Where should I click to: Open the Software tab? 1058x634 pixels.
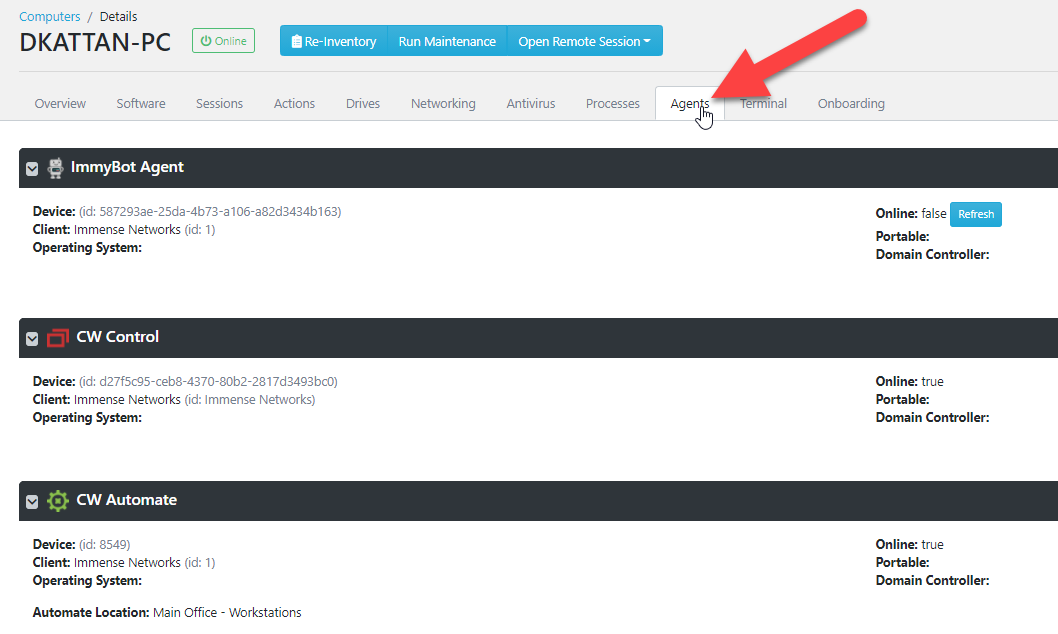[141, 104]
